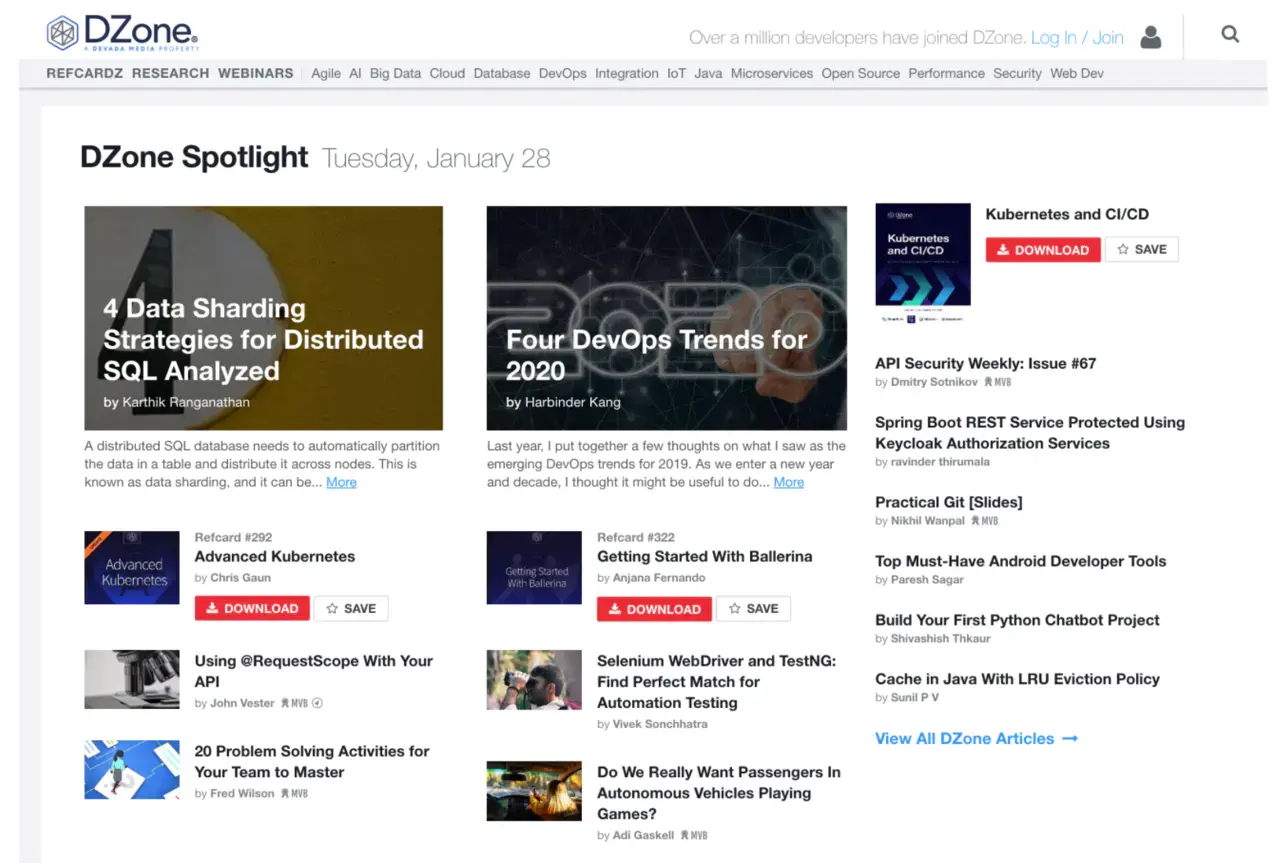
Task: Open the search magnifier icon
Action: 1230,35
